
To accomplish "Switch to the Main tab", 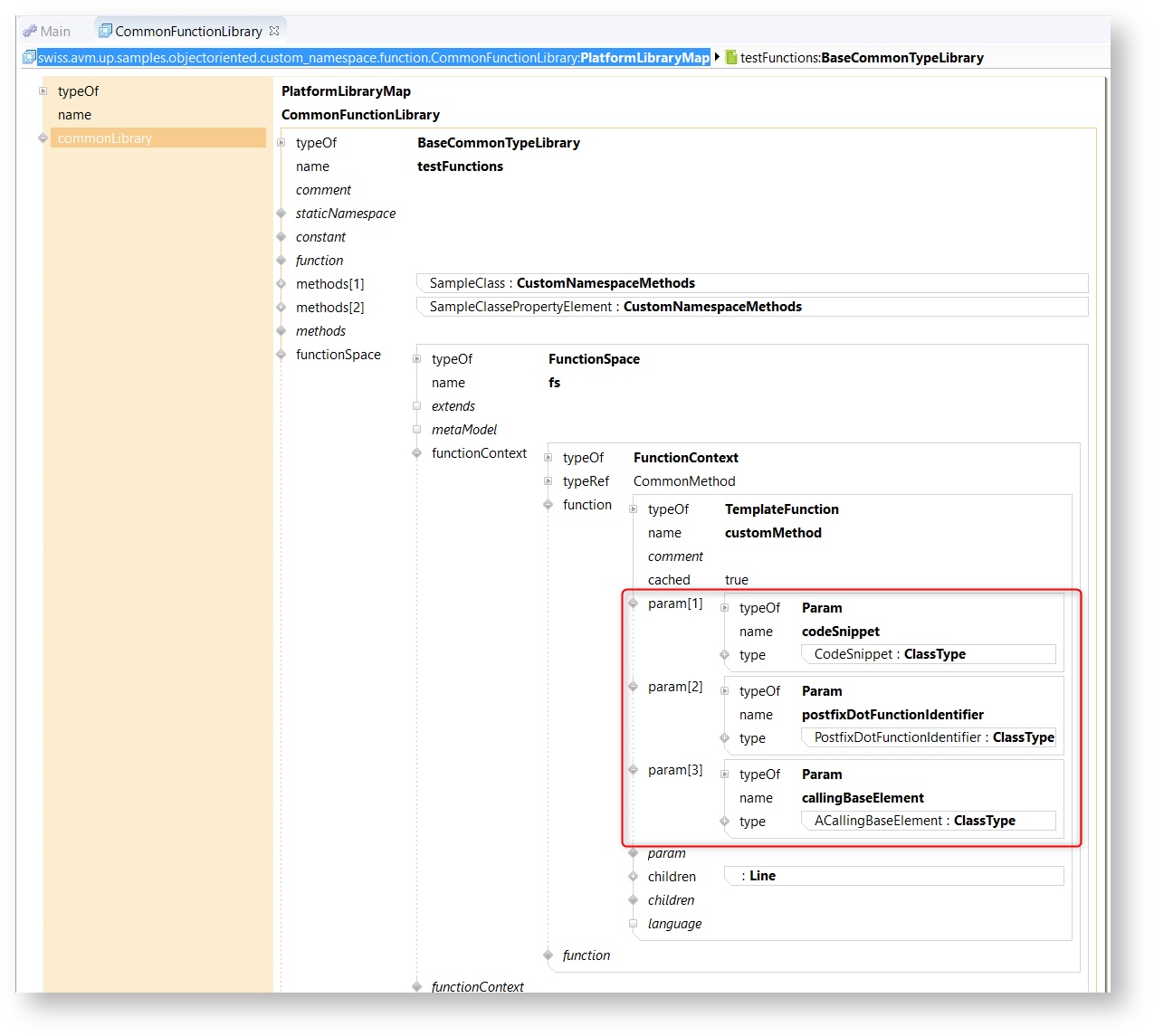I will point(54,31).
